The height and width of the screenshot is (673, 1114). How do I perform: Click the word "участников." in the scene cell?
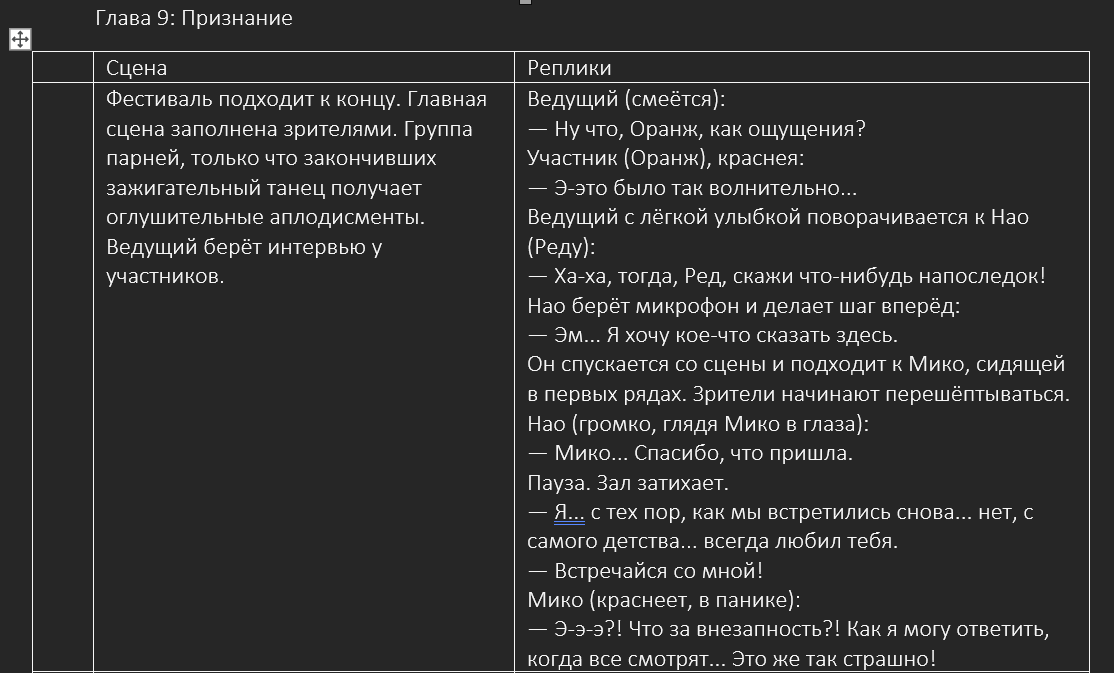point(165,276)
